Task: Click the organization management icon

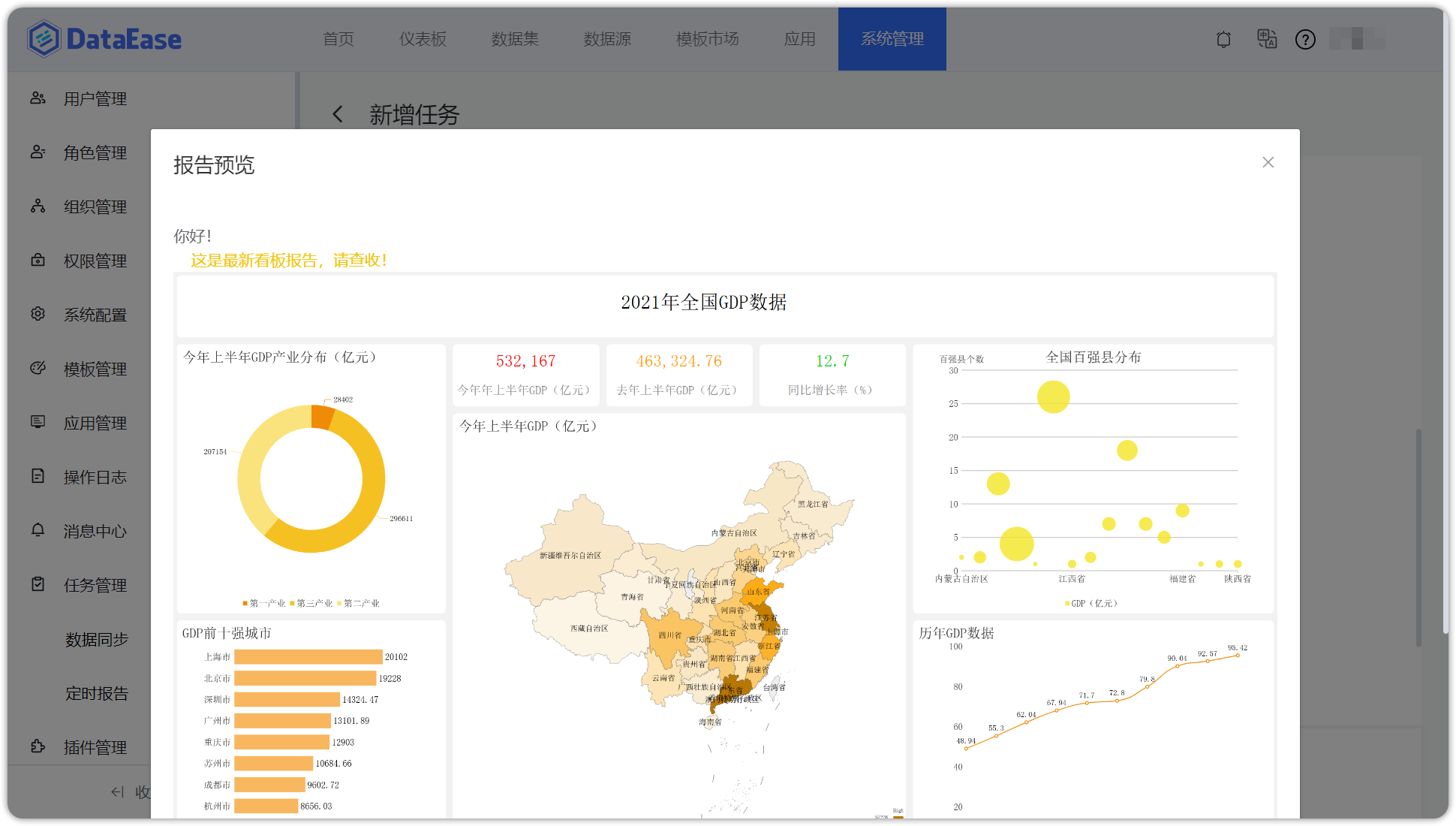Action: tap(38, 206)
